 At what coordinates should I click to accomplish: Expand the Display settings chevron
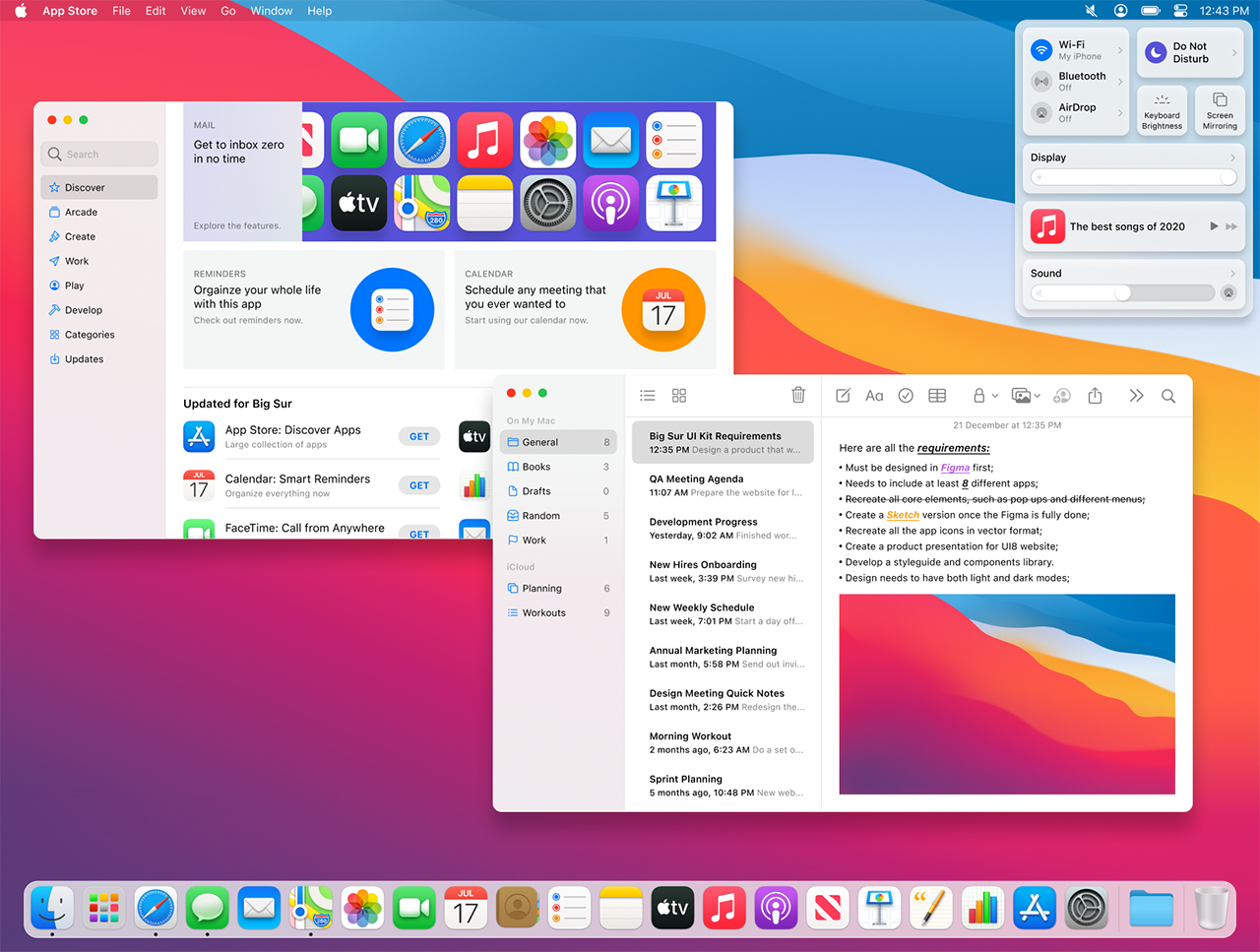[1232, 158]
